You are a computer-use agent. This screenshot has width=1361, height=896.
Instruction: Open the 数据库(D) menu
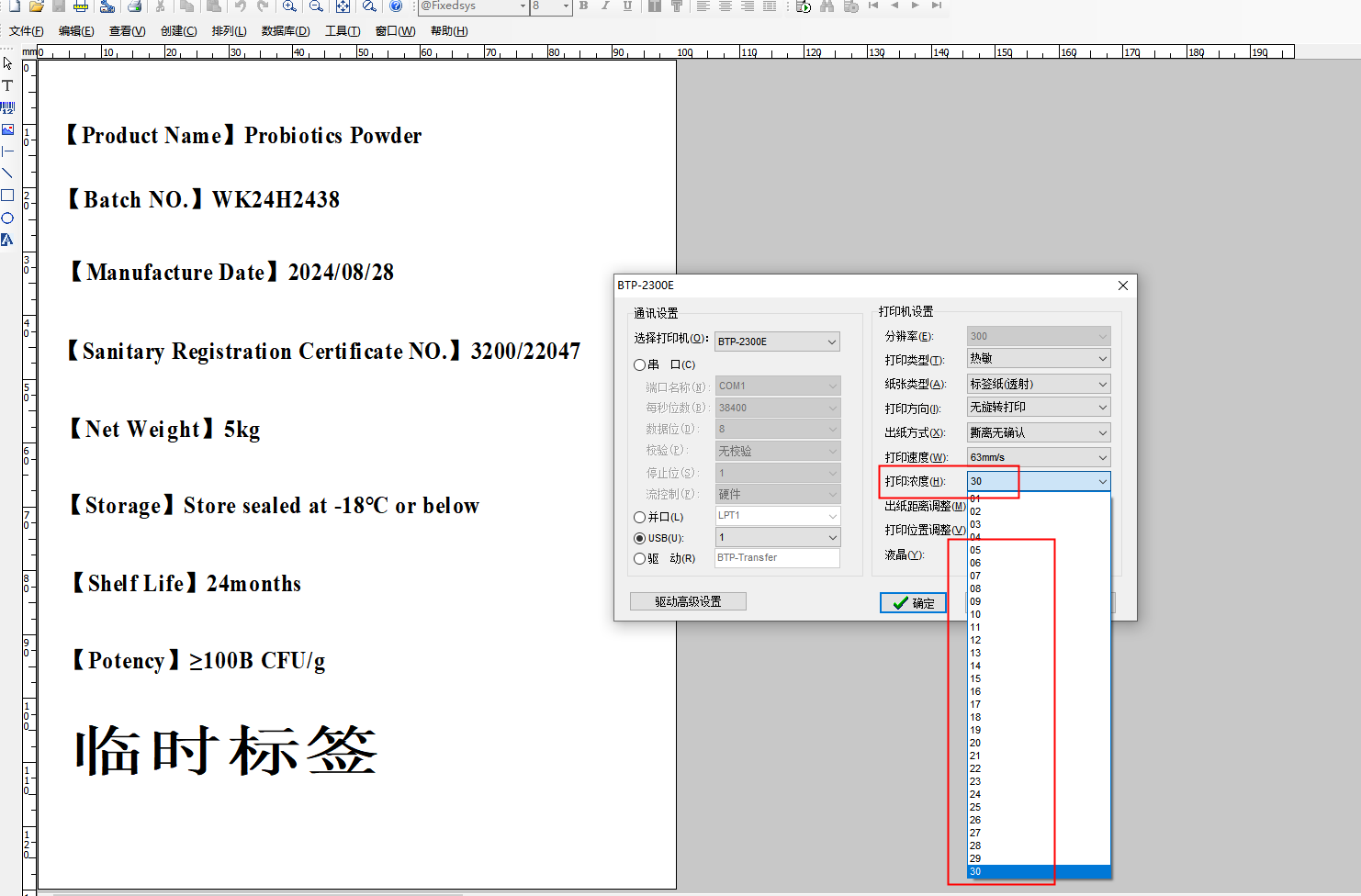[286, 31]
